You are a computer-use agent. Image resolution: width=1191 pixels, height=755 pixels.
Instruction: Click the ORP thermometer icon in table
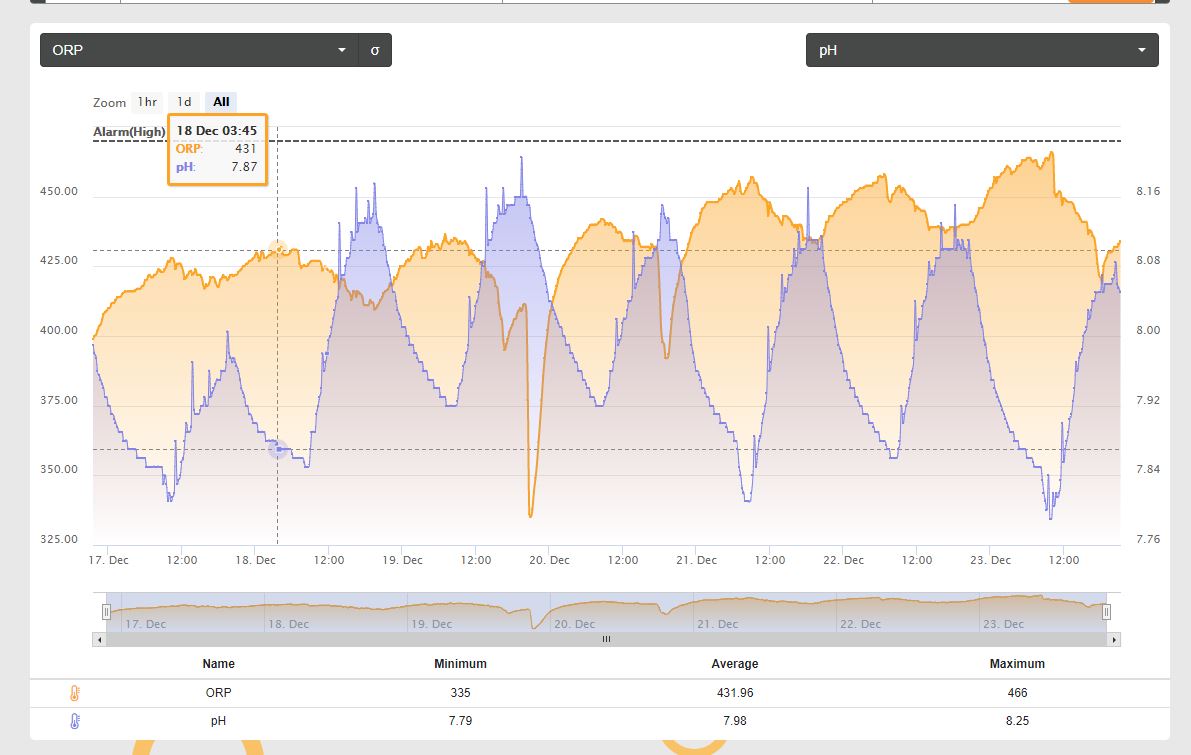pyautogui.click(x=74, y=693)
